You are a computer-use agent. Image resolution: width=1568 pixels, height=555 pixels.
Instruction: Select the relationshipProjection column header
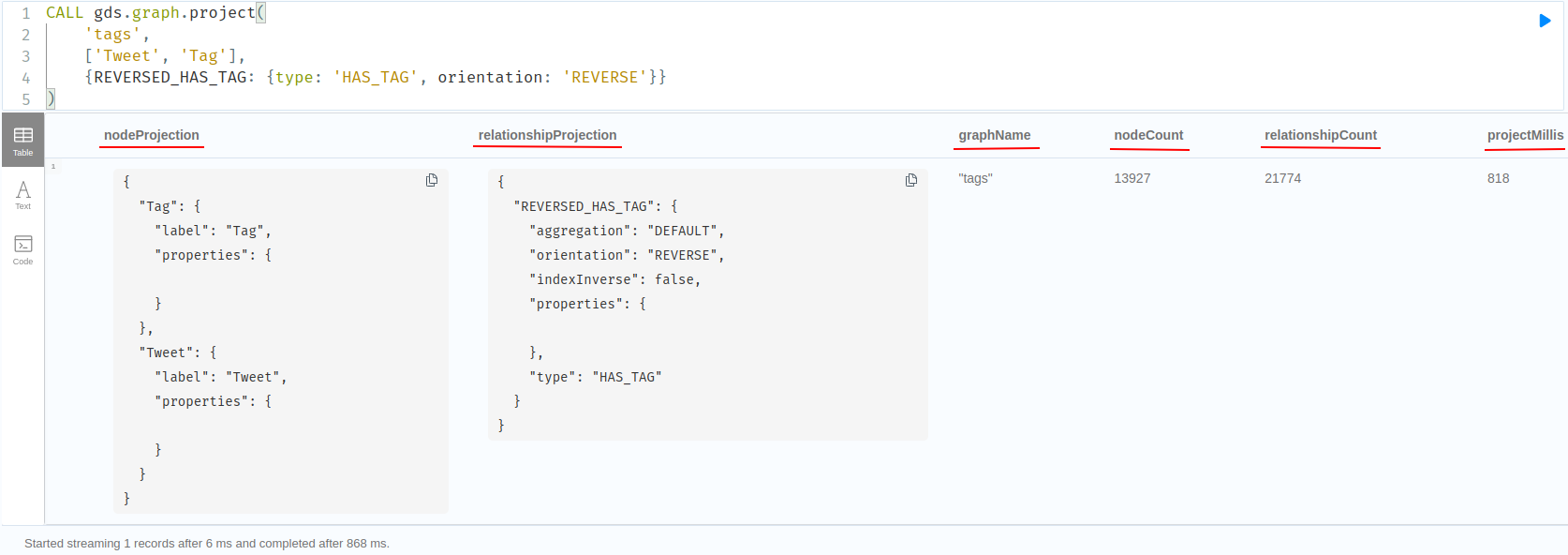coord(547,135)
